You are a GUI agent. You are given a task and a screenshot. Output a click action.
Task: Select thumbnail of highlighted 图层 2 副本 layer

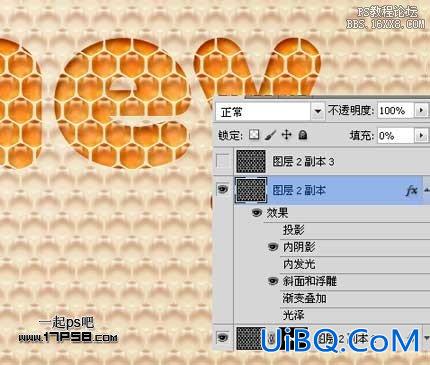pos(251,190)
